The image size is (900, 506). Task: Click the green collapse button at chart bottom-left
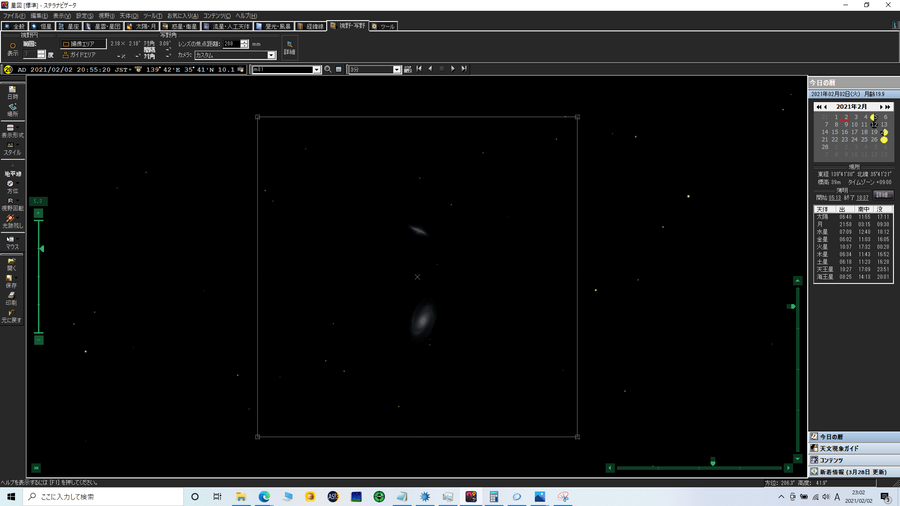tap(36, 468)
